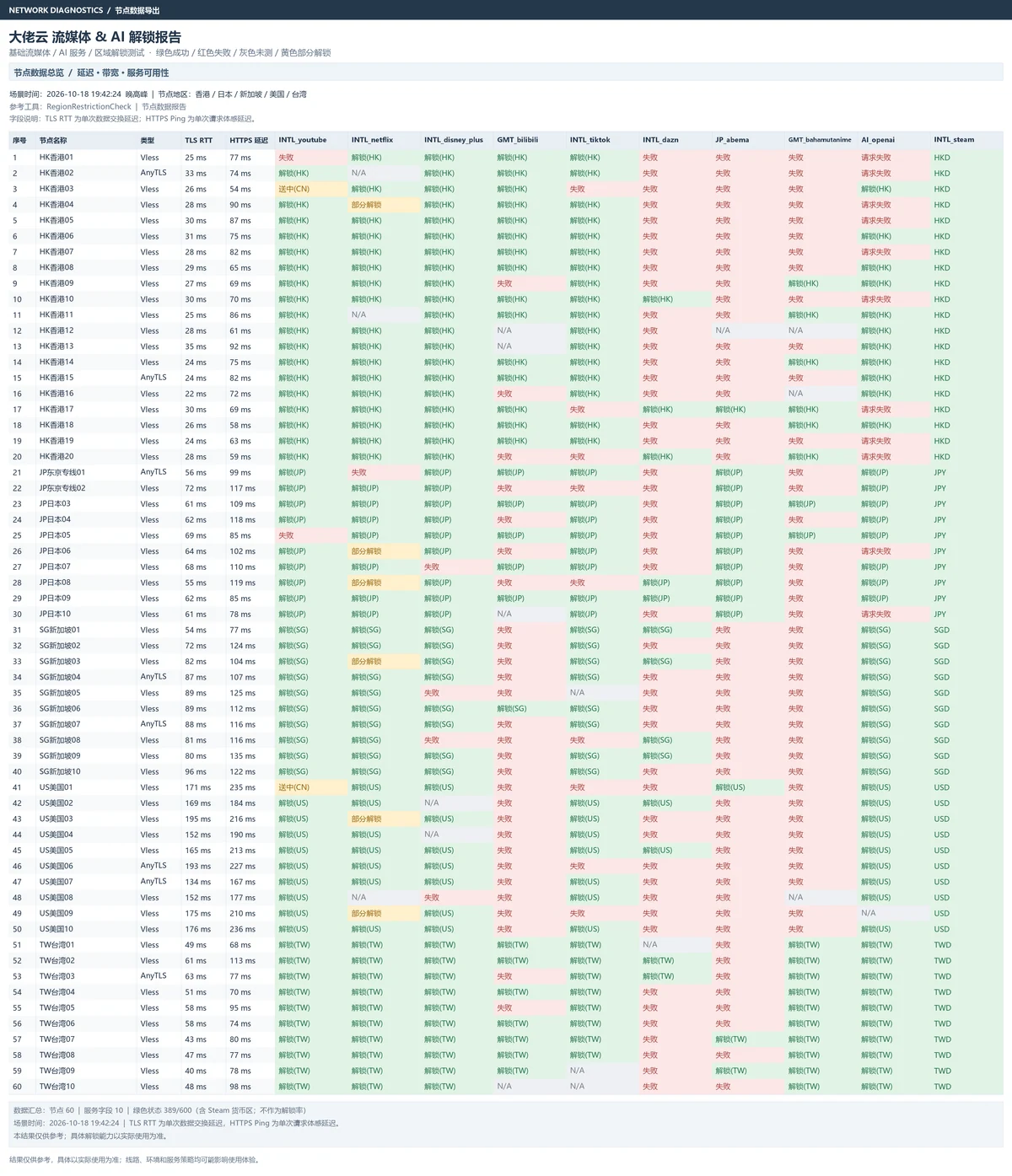Screen dimensions: 1012x1176
Task: Click the GMT_bilibili column header
Action: tap(518, 140)
